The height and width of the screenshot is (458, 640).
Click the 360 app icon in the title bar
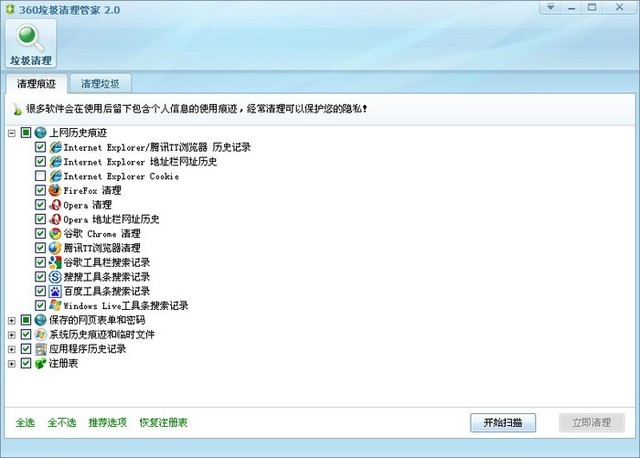click(10, 9)
